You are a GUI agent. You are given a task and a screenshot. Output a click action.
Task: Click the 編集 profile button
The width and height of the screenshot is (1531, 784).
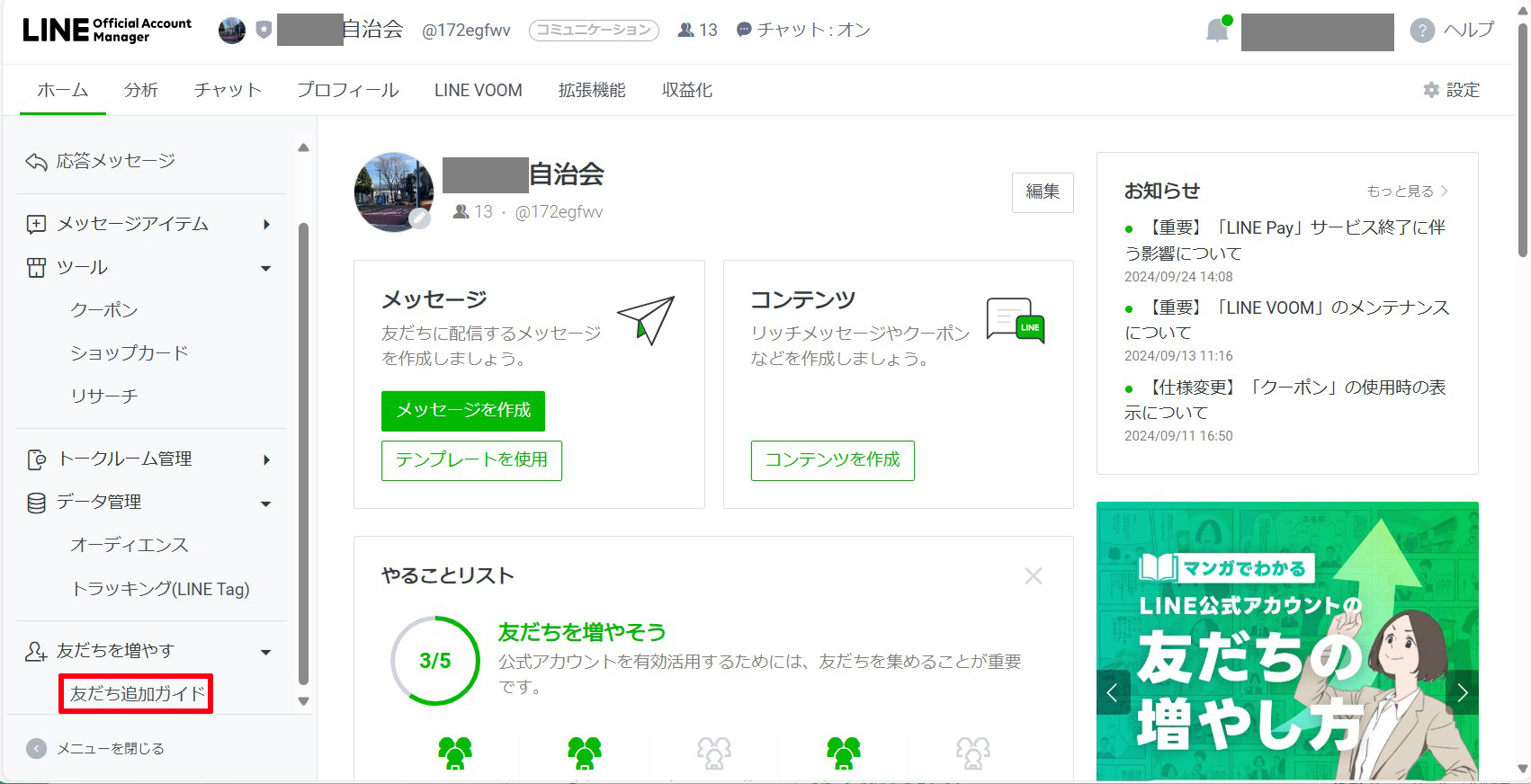click(1043, 192)
